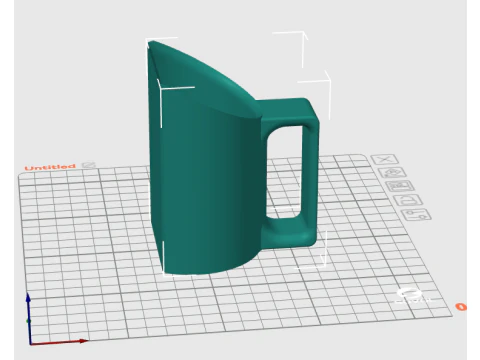Click the edit plate name pencil icon
480x360 pixels.
pyautogui.click(x=89, y=165)
